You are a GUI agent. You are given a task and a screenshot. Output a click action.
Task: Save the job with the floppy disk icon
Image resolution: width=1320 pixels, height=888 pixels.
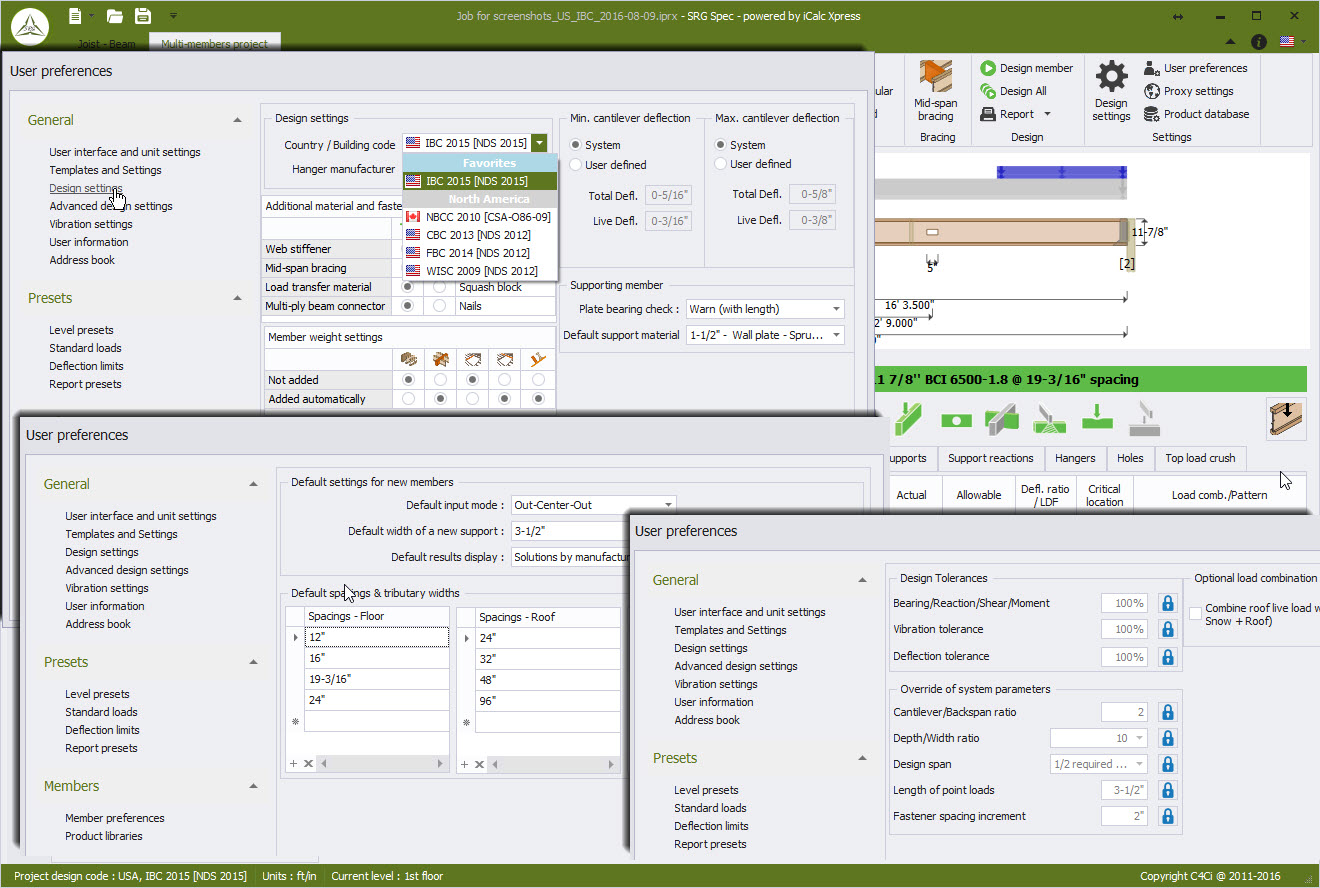click(143, 16)
